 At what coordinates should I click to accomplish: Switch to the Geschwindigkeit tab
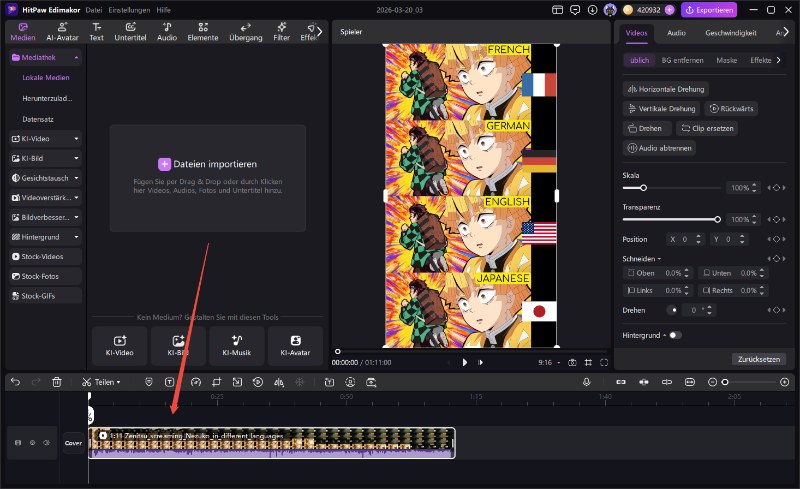[729, 33]
